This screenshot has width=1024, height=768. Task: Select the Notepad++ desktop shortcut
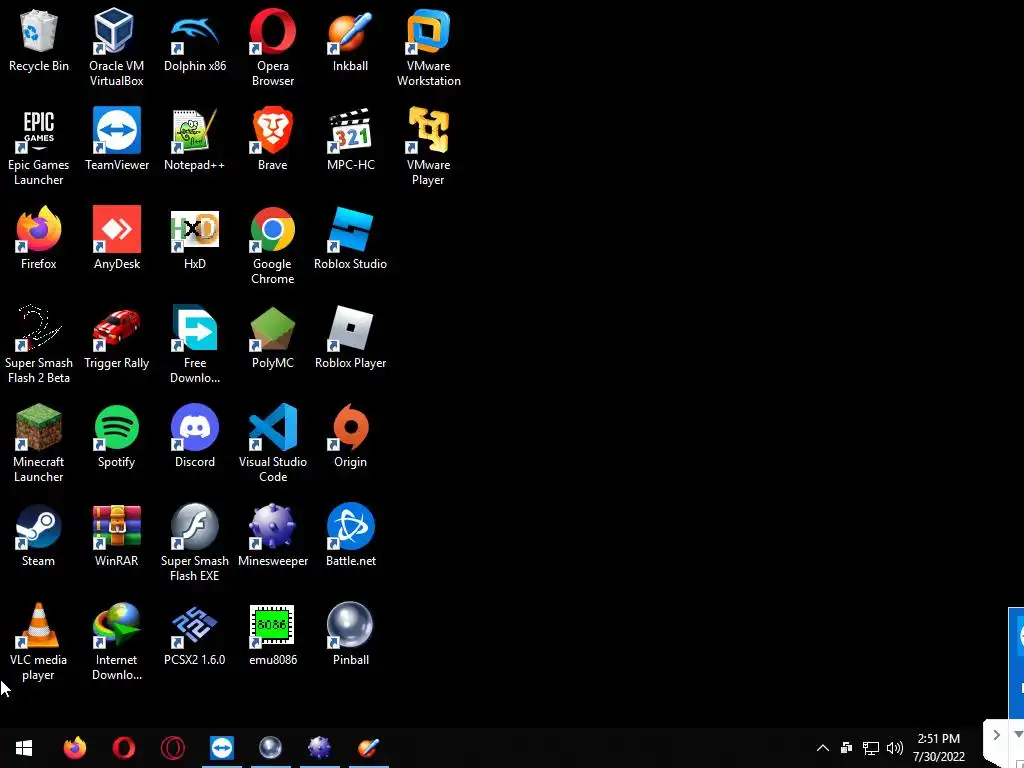point(195,140)
